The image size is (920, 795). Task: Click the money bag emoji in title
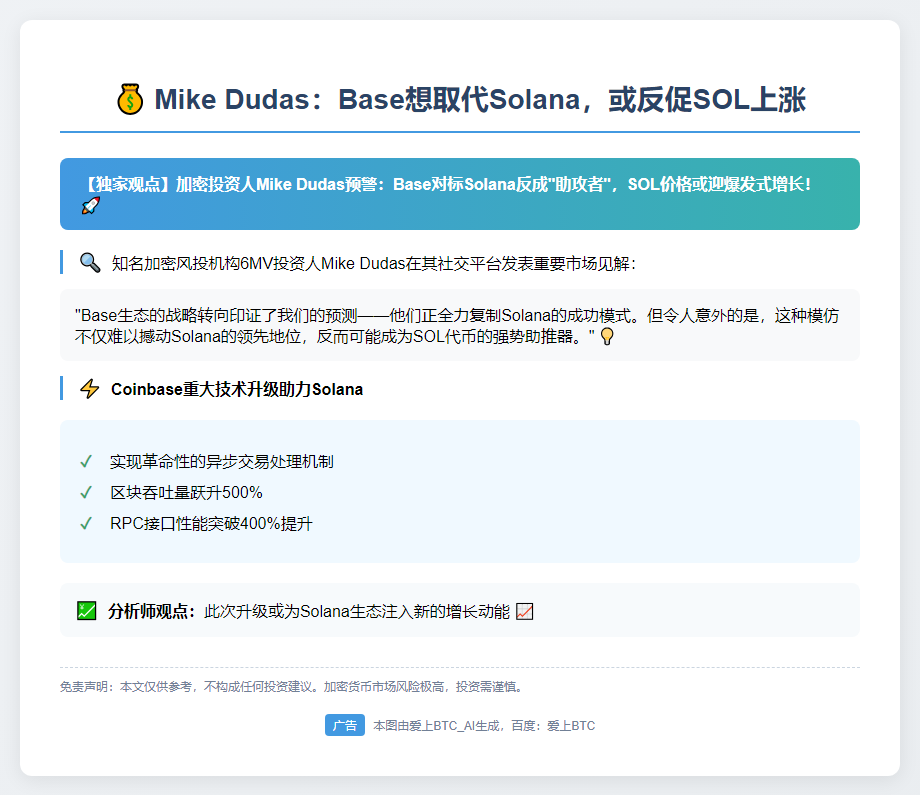[130, 99]
